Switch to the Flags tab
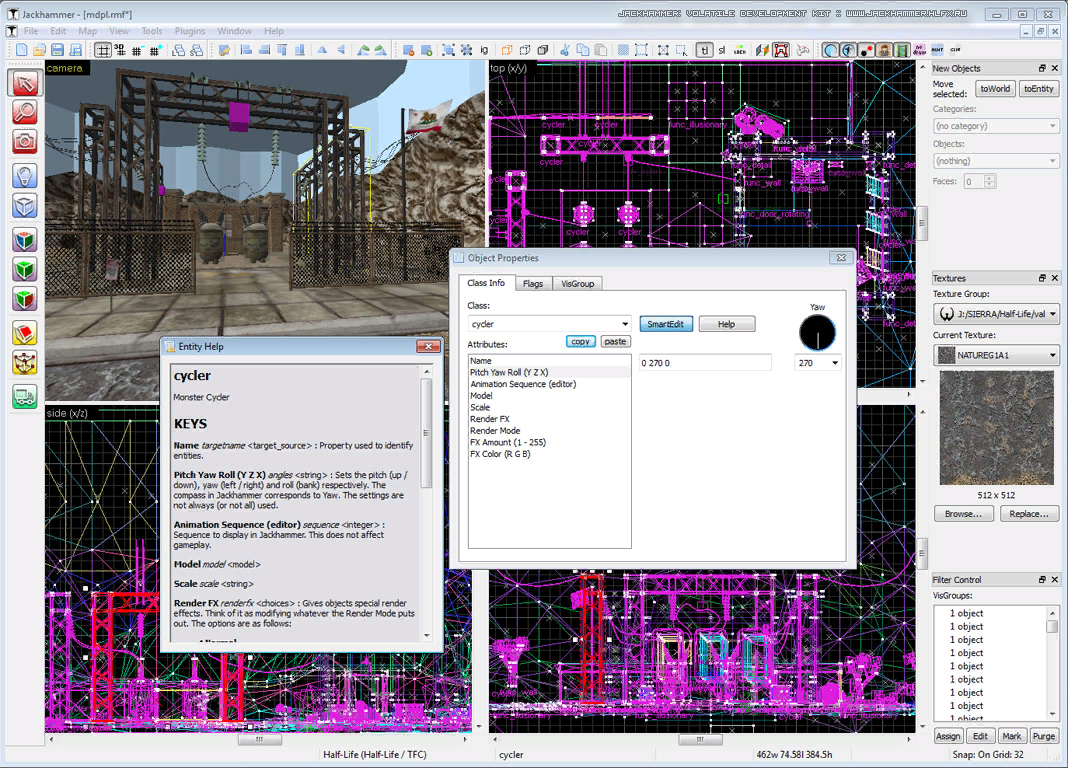Viewport: 1068px width, 768px height. tap(533, 283)
